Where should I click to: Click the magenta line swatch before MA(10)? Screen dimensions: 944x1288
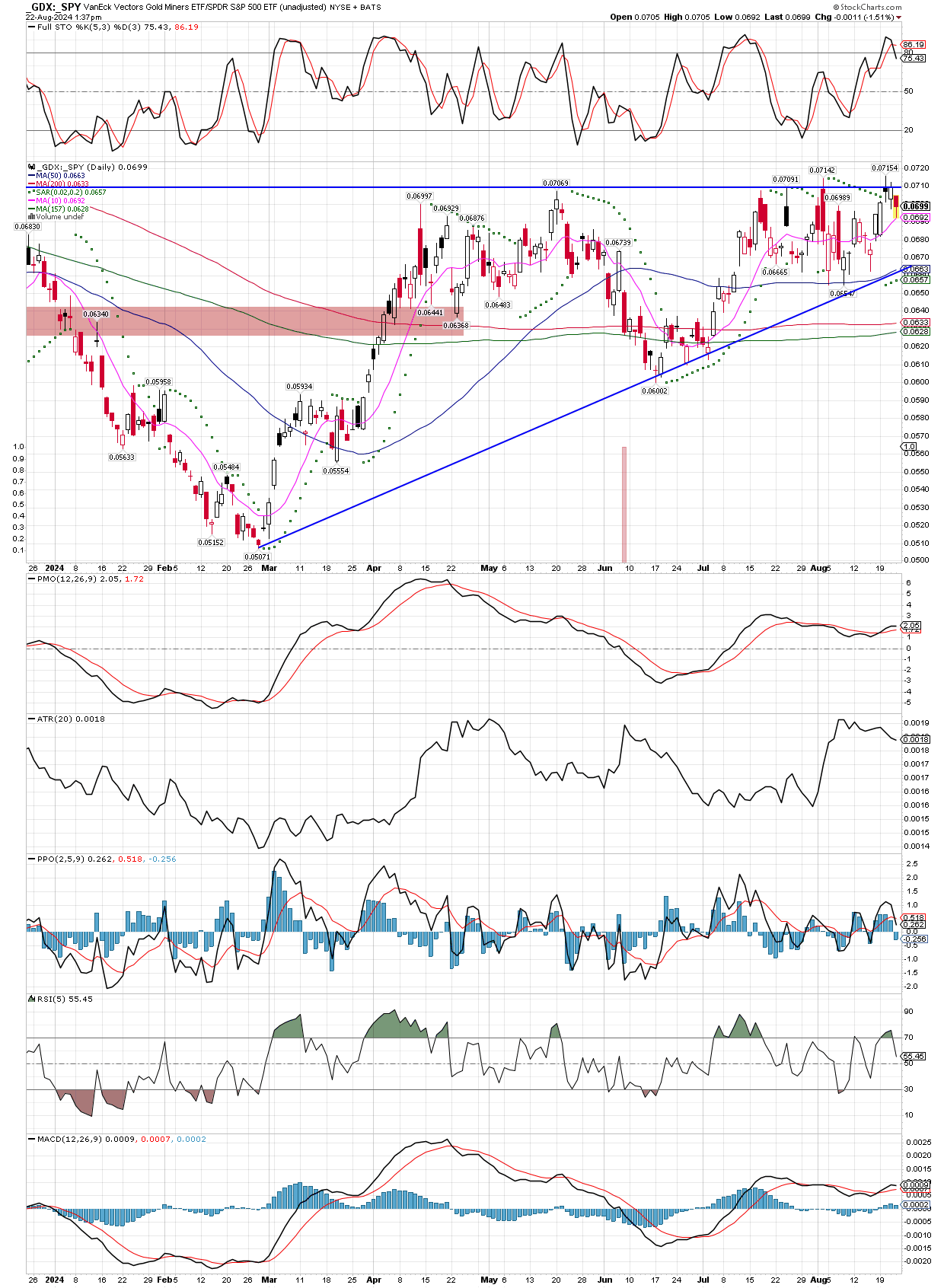(x=31, y=201)
